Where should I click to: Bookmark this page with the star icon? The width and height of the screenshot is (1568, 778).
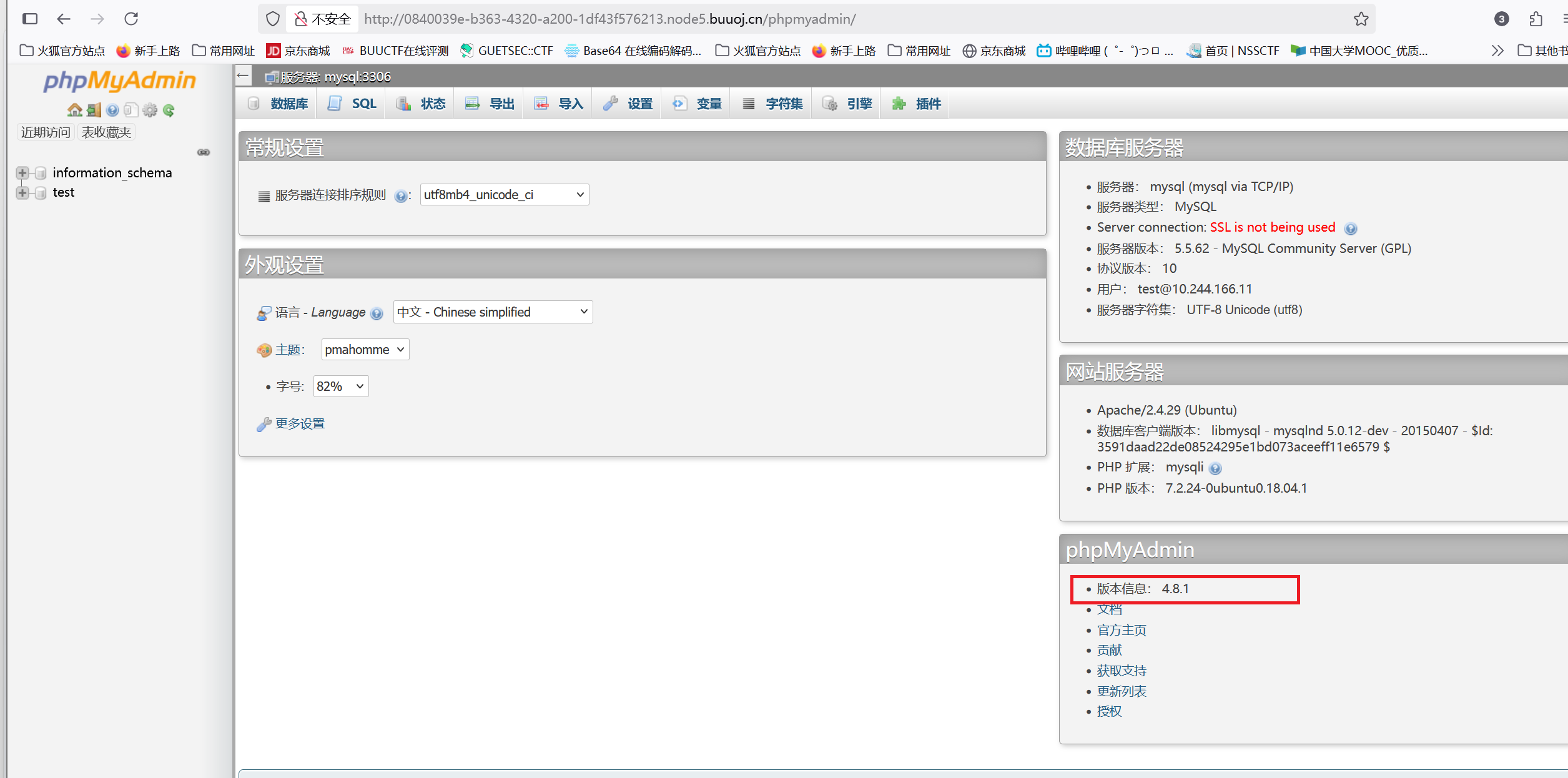coord(1361,19)
